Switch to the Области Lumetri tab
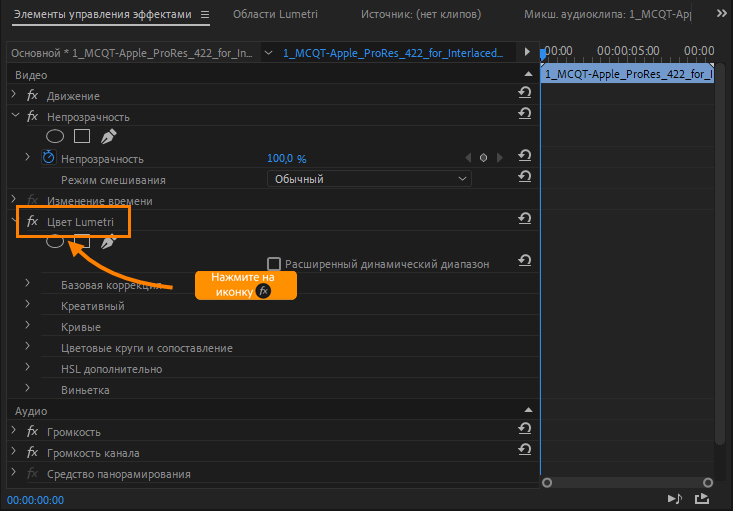Viewport: 733px width, 511px height. (275, 14)
